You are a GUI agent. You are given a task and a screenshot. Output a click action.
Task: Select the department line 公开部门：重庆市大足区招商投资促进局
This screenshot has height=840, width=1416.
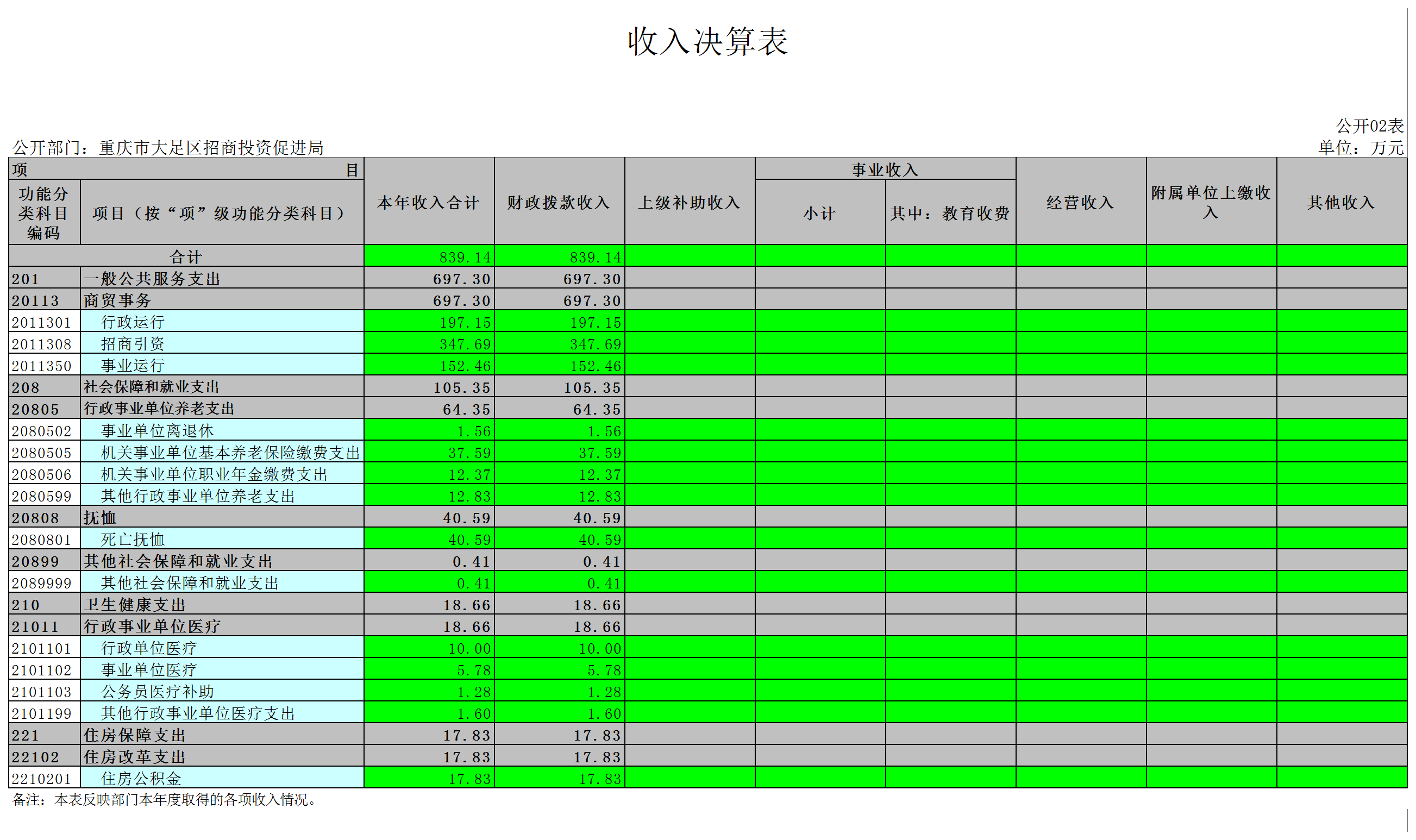tap(168, 148)
